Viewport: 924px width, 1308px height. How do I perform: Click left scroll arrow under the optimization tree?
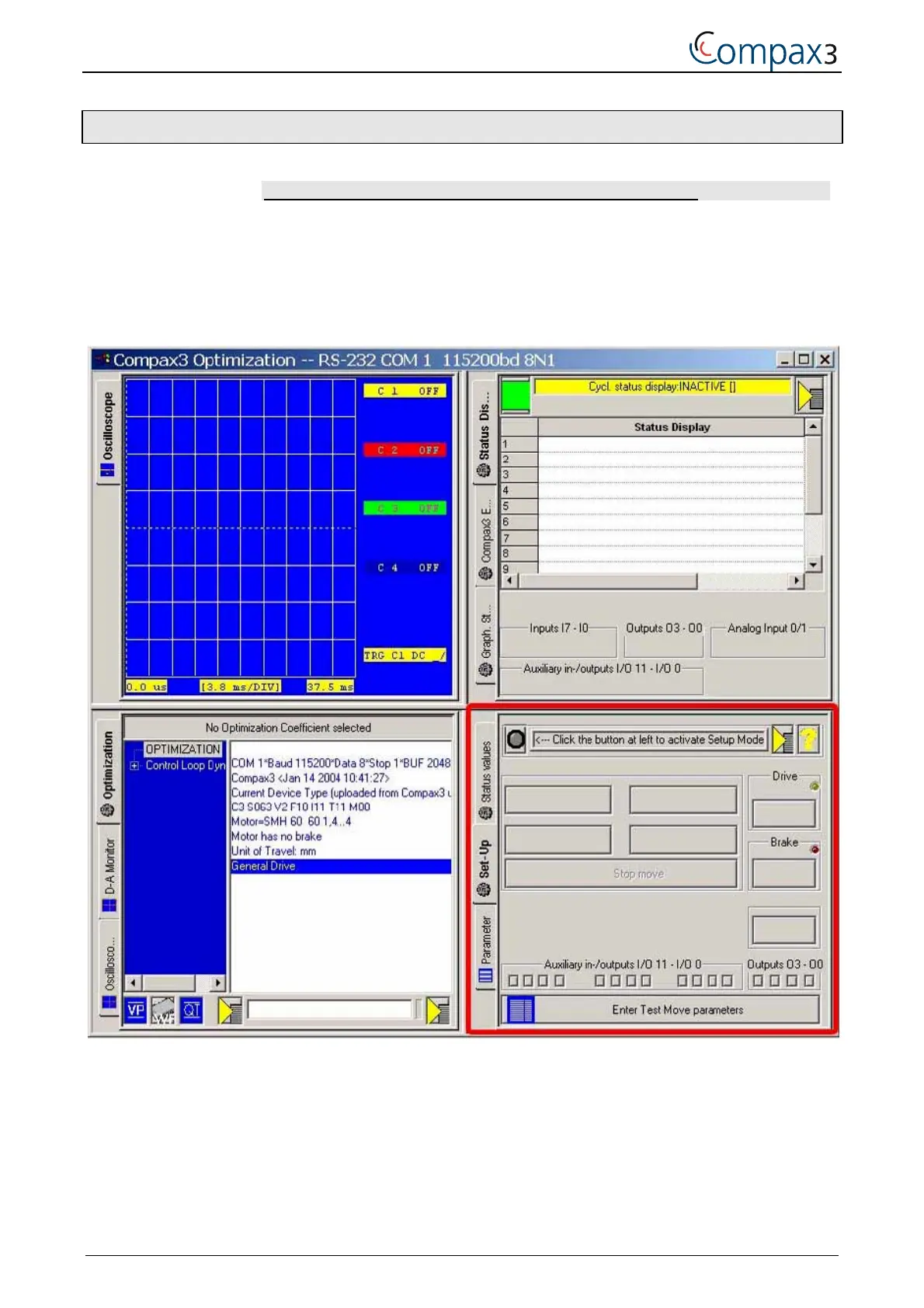click(133, 983)
